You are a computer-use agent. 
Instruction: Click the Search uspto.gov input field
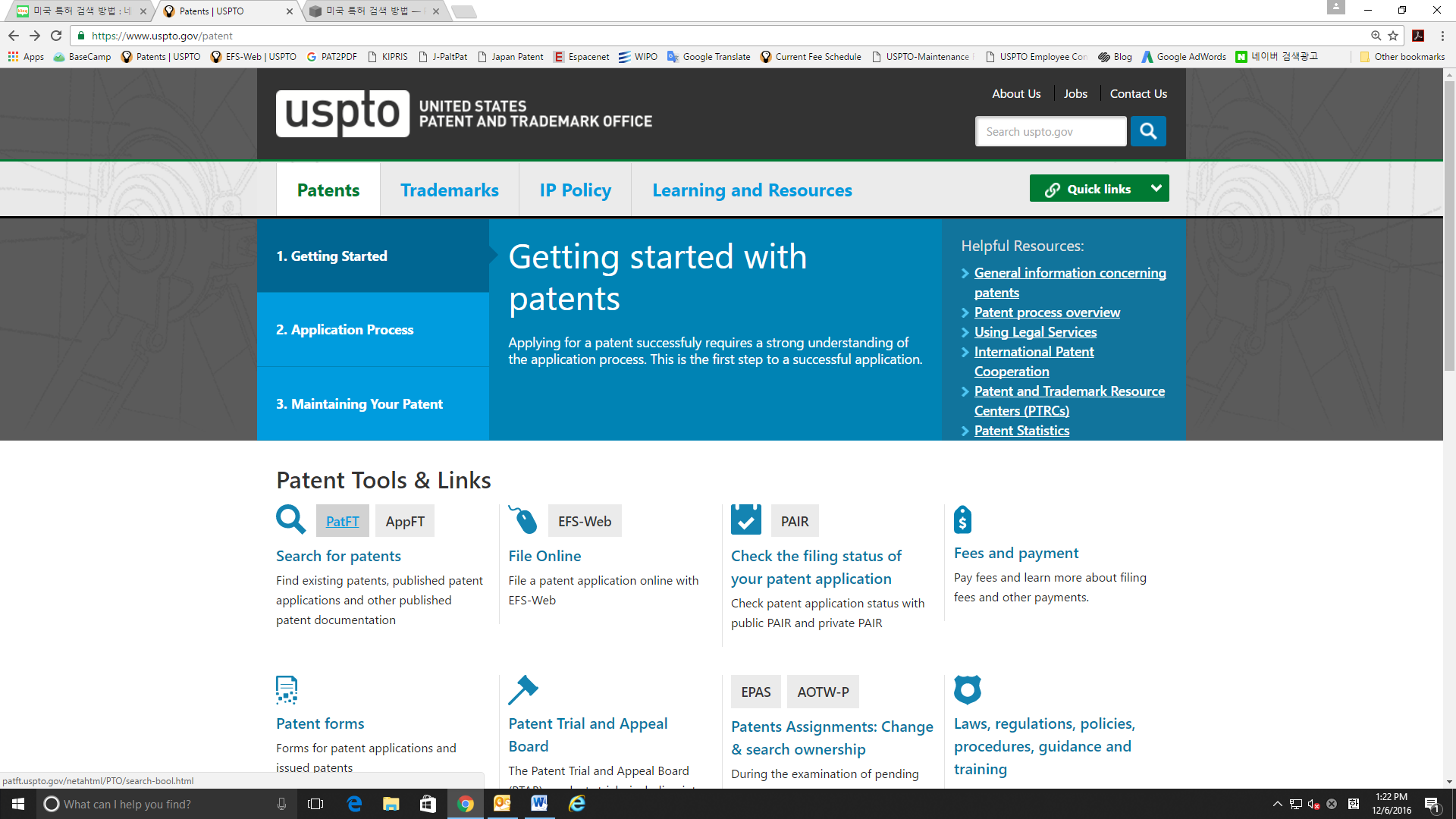point(1050,131)
